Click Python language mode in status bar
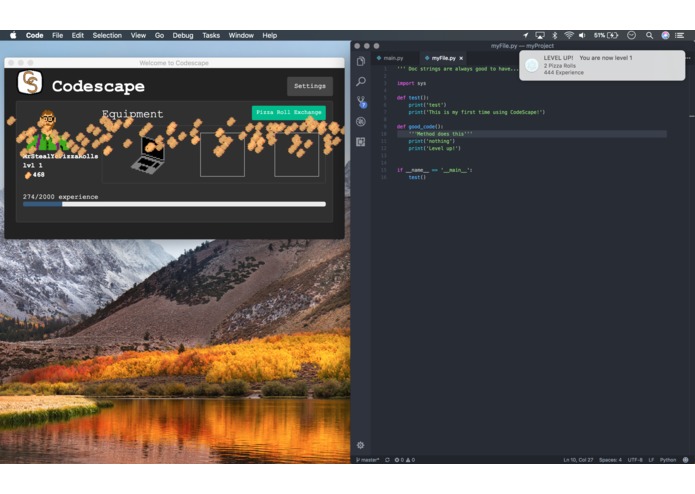The width and height of the screenshot is (695, 494). click(x=668, y=460)
